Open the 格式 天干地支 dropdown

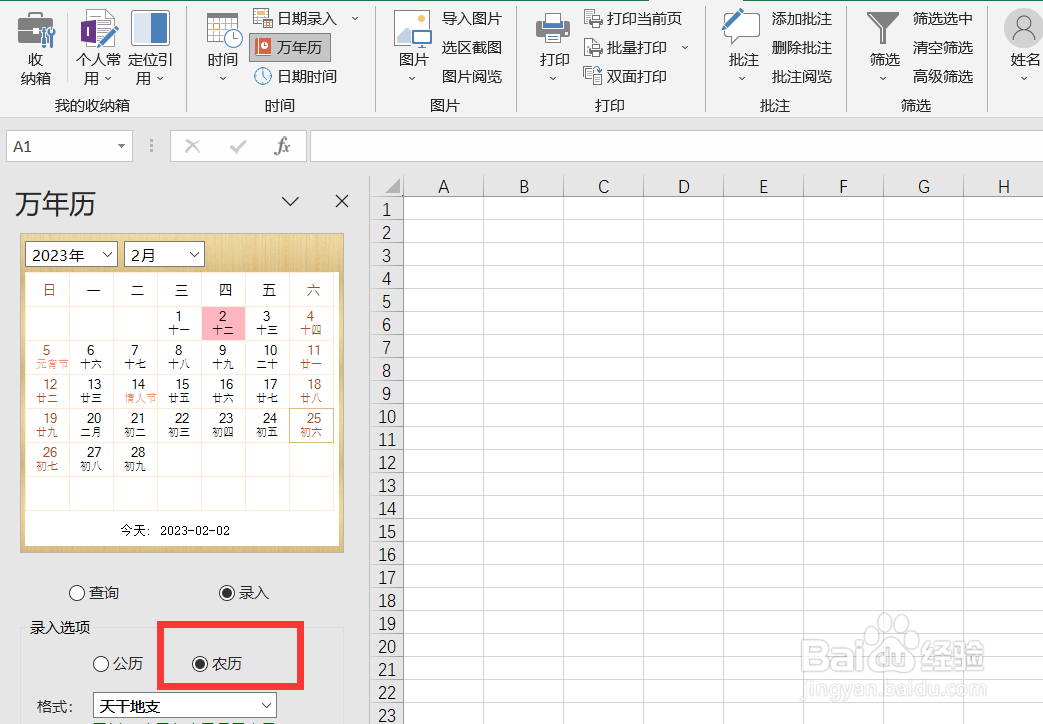pyautogui.click(x=185, y=705)
